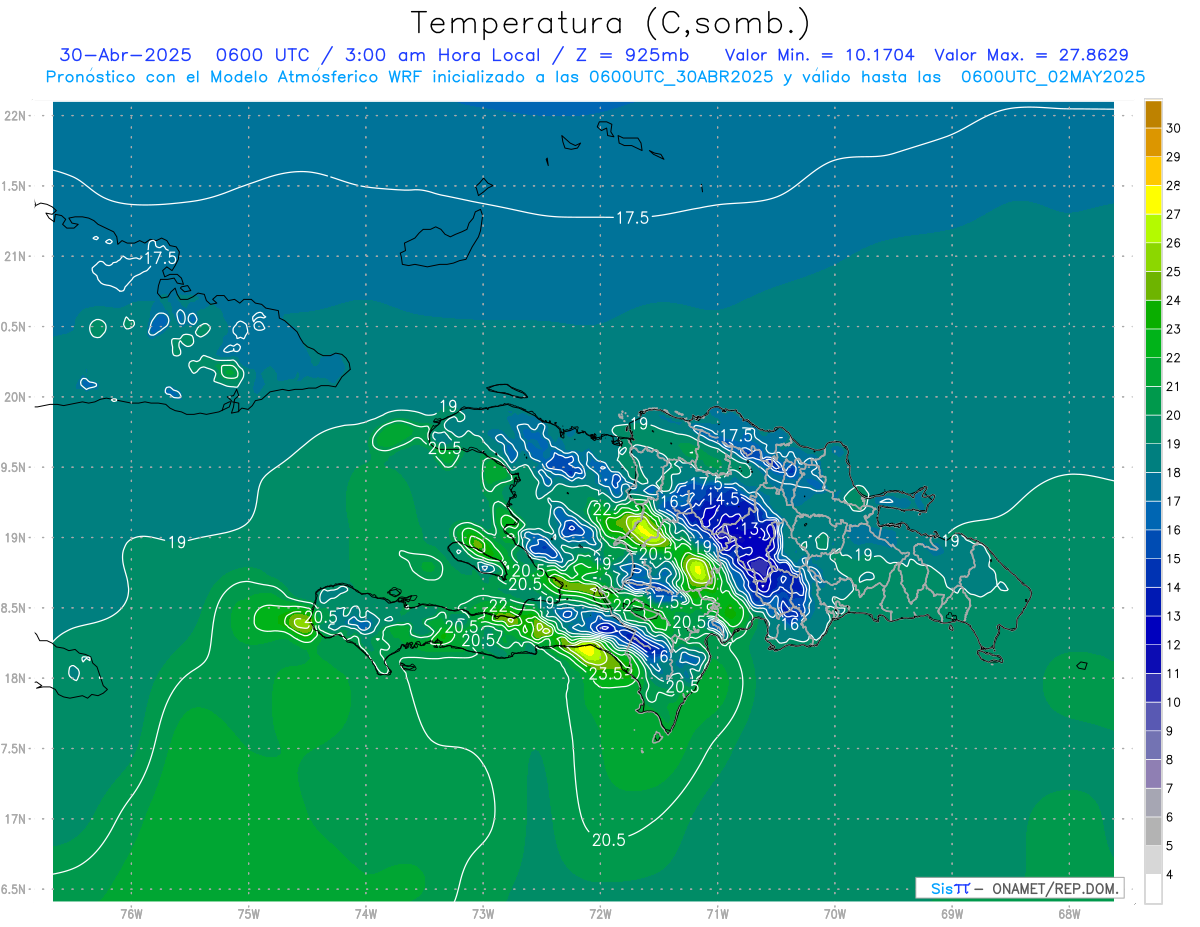Click the legend value 24
1200x927 pixels.
pyautogui.click(x=1174, y=300)
